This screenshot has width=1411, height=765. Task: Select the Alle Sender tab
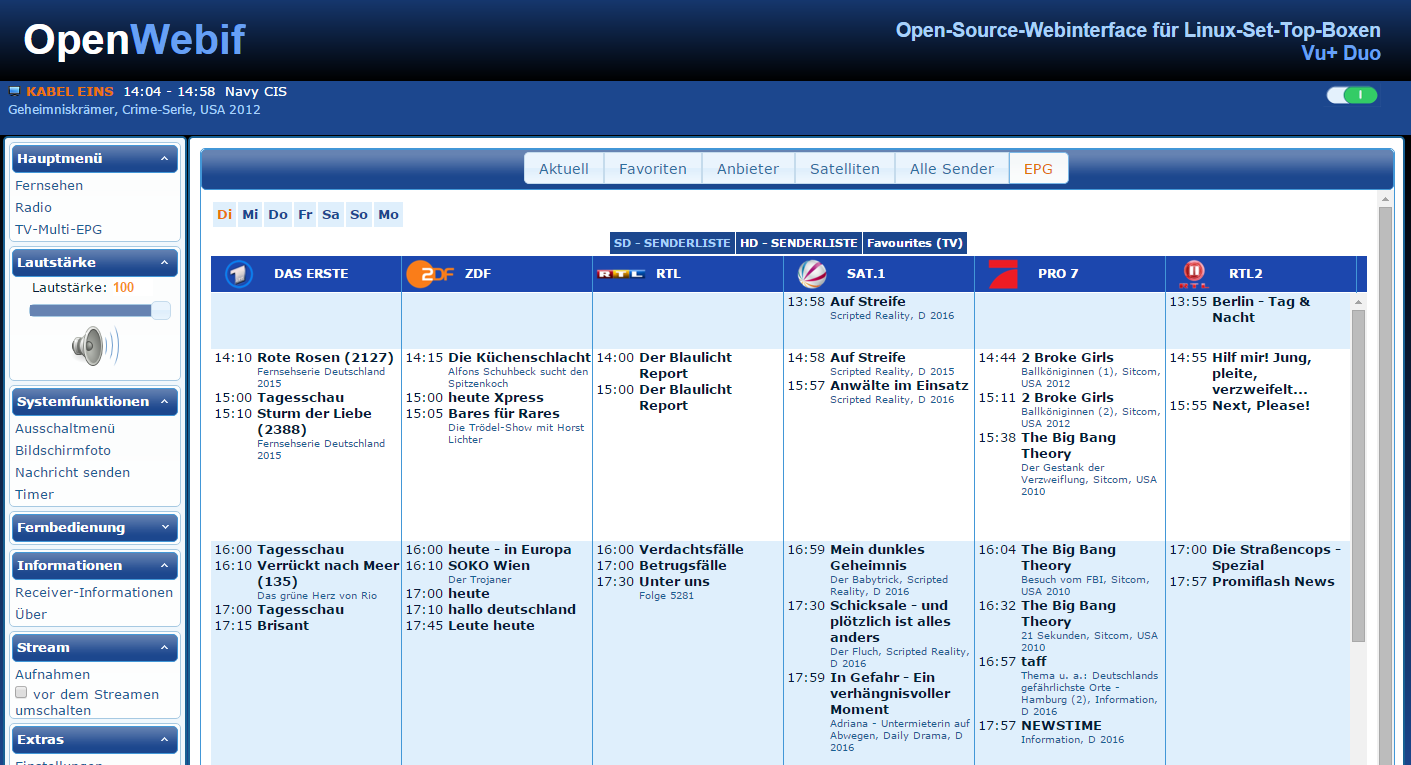(952, 168)
